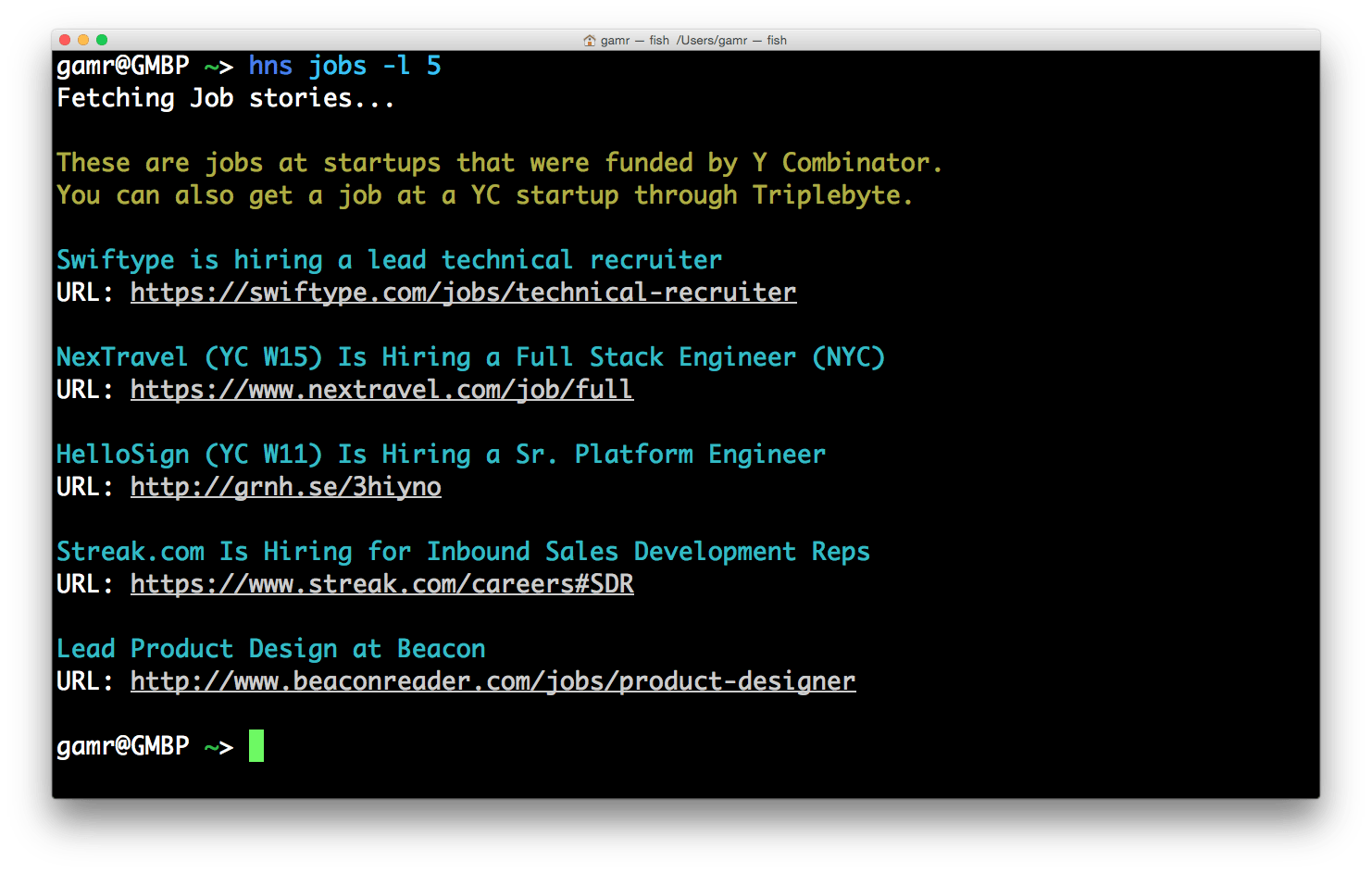Image resolution: width=1372 pixels, height=873 pixels.
Task: Click the 'through Triplebyte' line
Action: point(485,195)
